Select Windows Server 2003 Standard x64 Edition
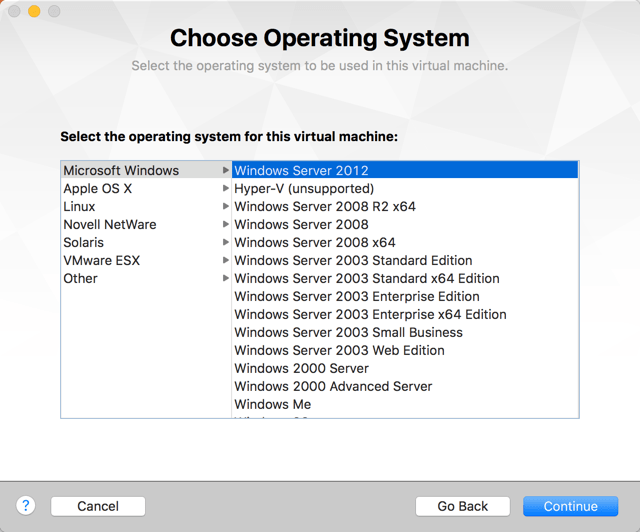 coord(367,279)
